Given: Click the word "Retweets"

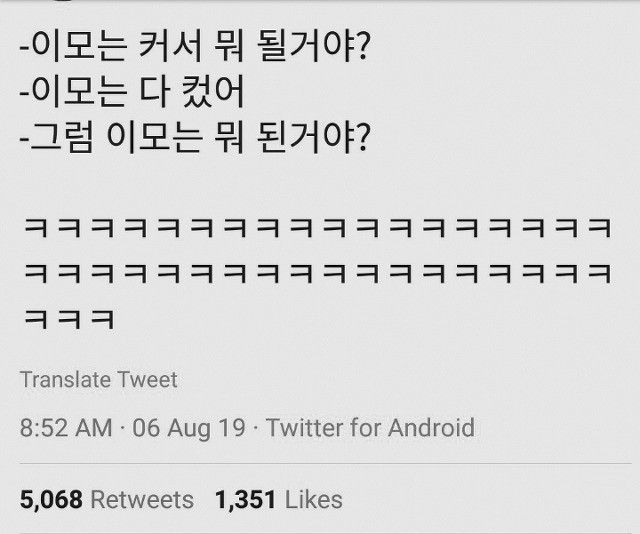Looking at the screenshot, I should [142, 499].
